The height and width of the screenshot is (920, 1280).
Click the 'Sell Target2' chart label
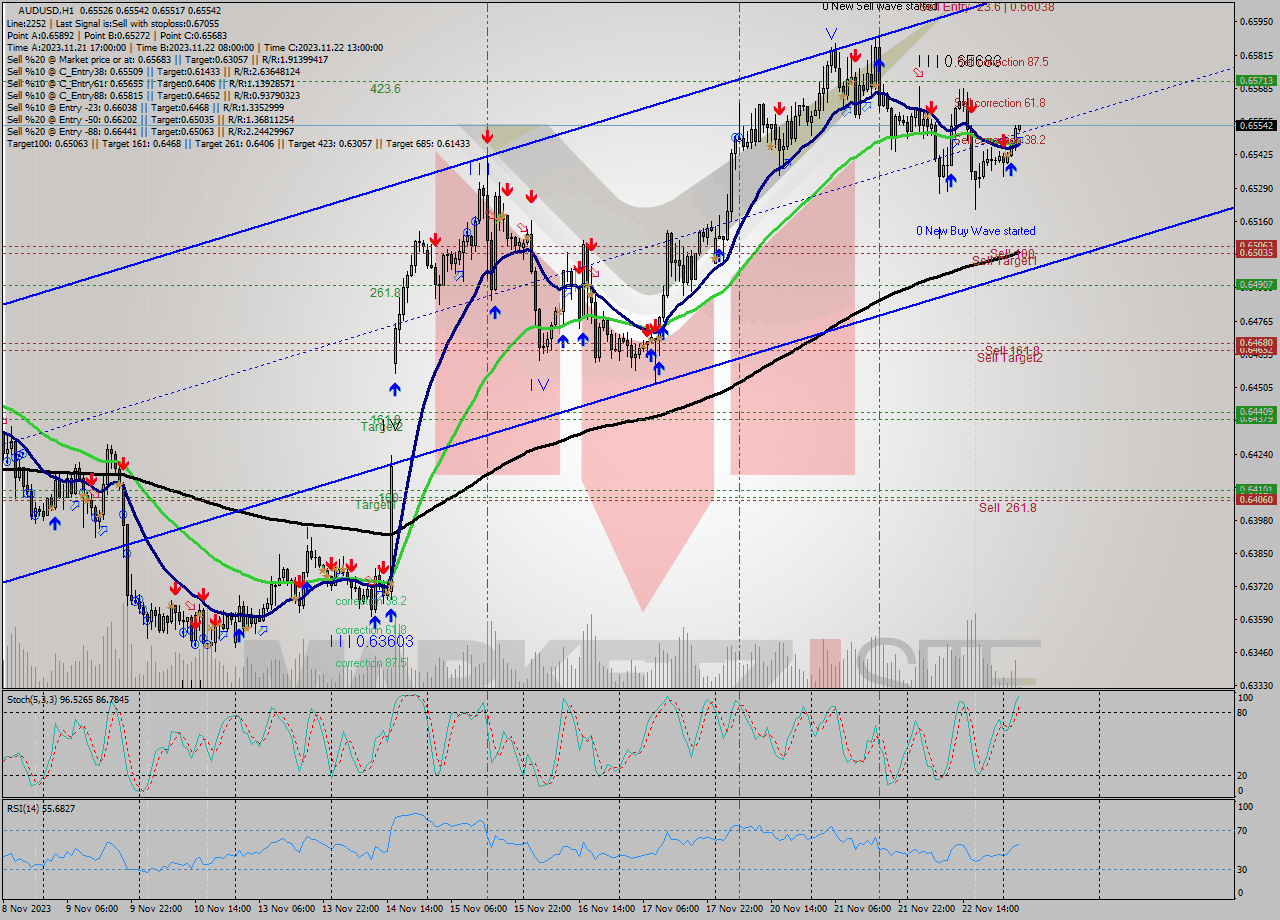point(1010,358)
